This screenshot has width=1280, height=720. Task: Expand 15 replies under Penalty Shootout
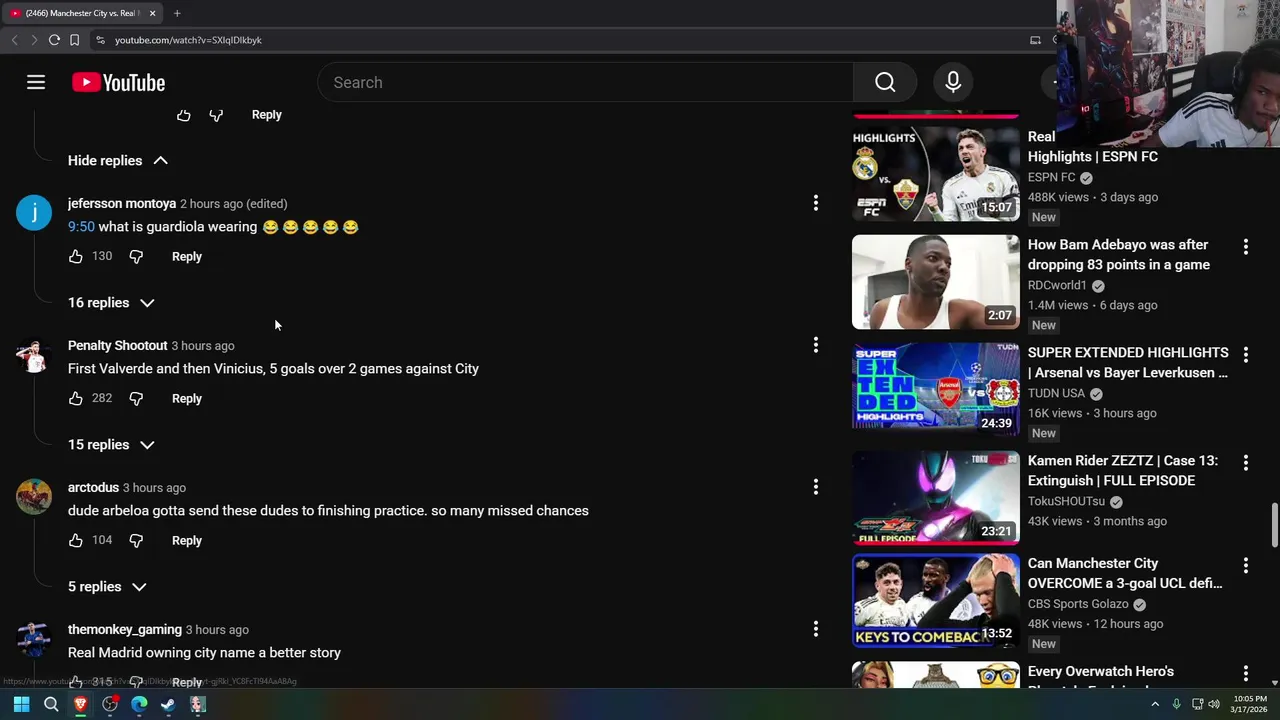(x=111, y=445)
